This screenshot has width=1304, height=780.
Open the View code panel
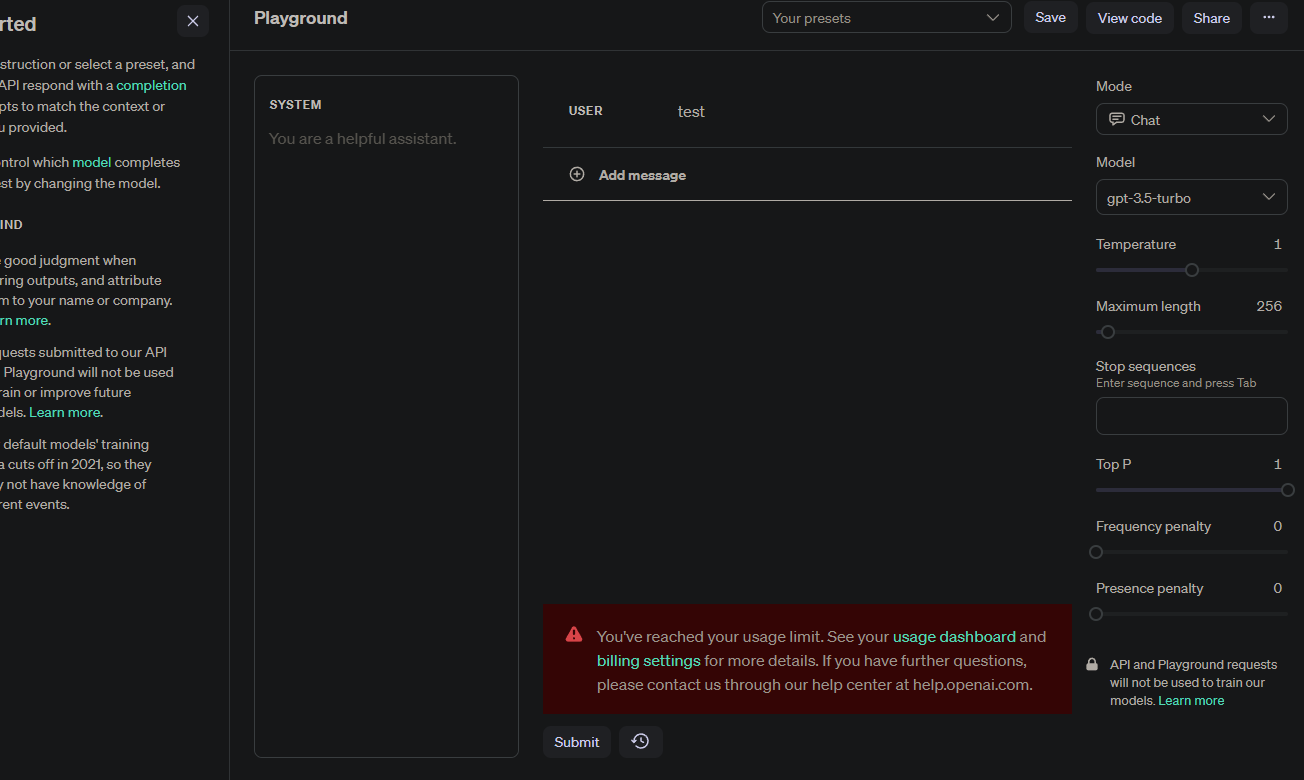[x=1129, y=17]
